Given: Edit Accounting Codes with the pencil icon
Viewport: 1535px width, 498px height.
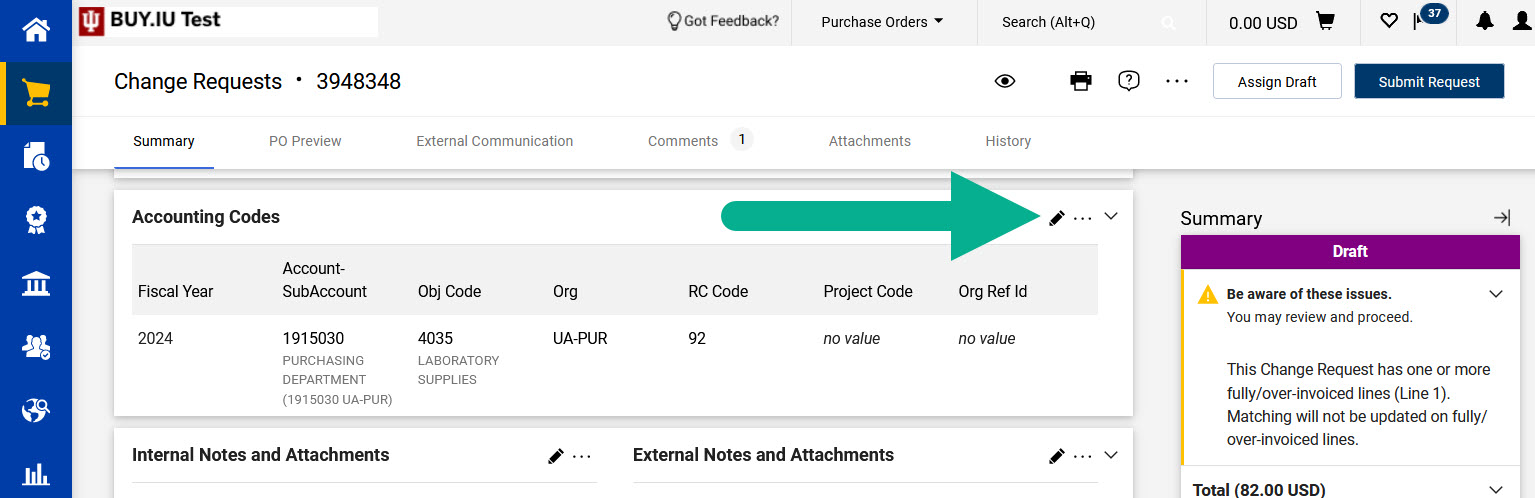Looking at the screenshot, I should click(x=1056, y=218).
